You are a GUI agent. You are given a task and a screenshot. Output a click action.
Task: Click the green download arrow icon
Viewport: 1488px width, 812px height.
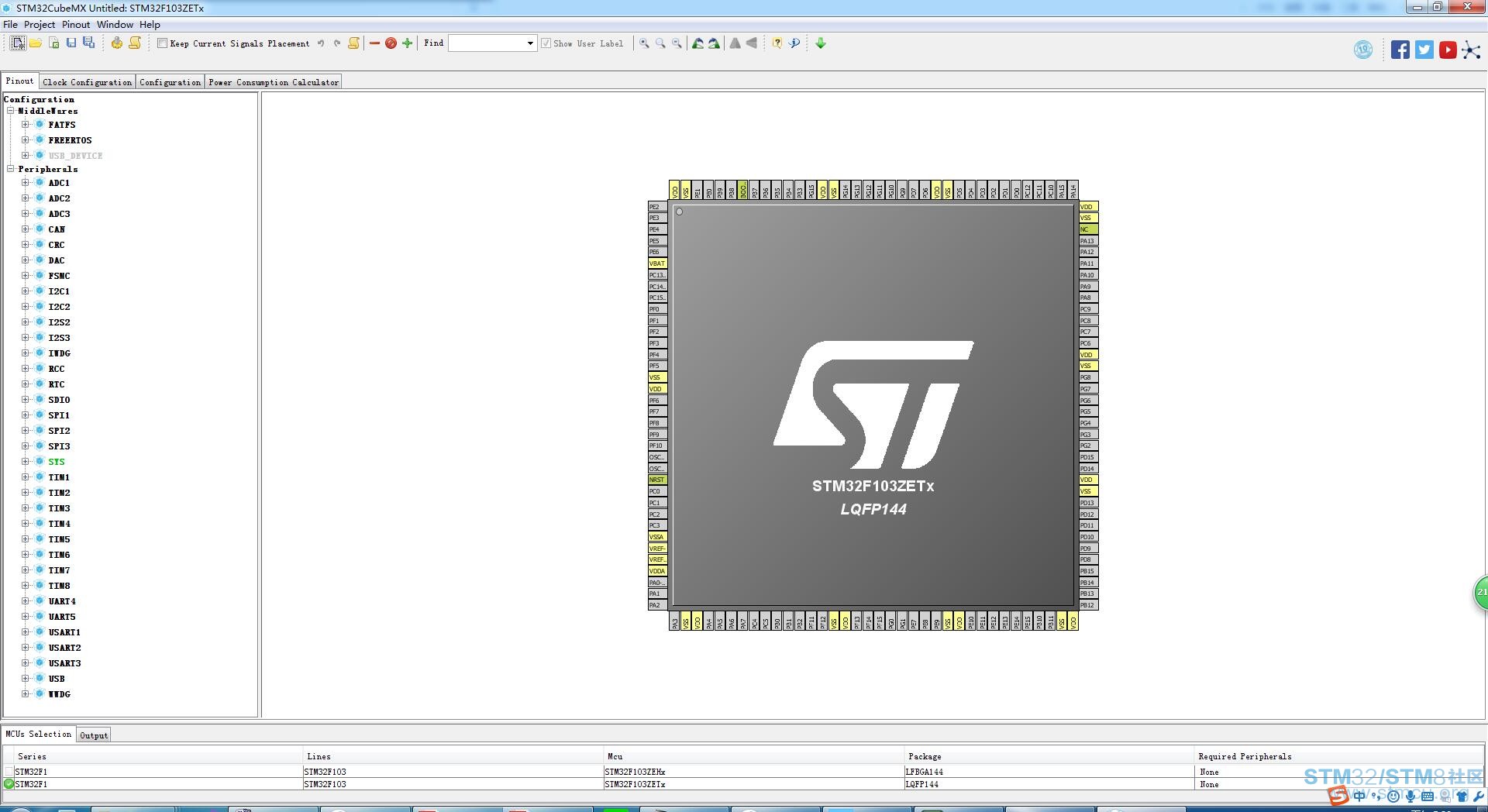click(x=821, y=43)
